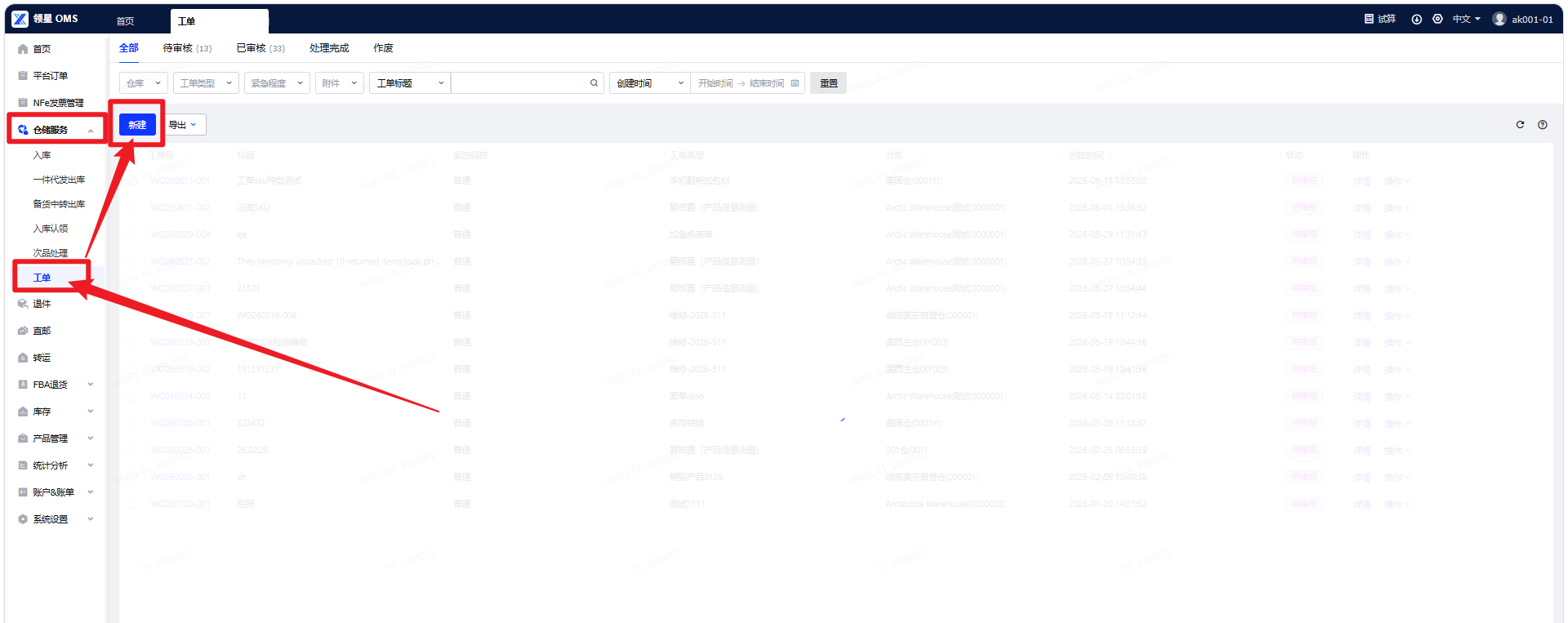Tick the checkbox for WO260514-003

pyautogui.click(x=131, y=396)
